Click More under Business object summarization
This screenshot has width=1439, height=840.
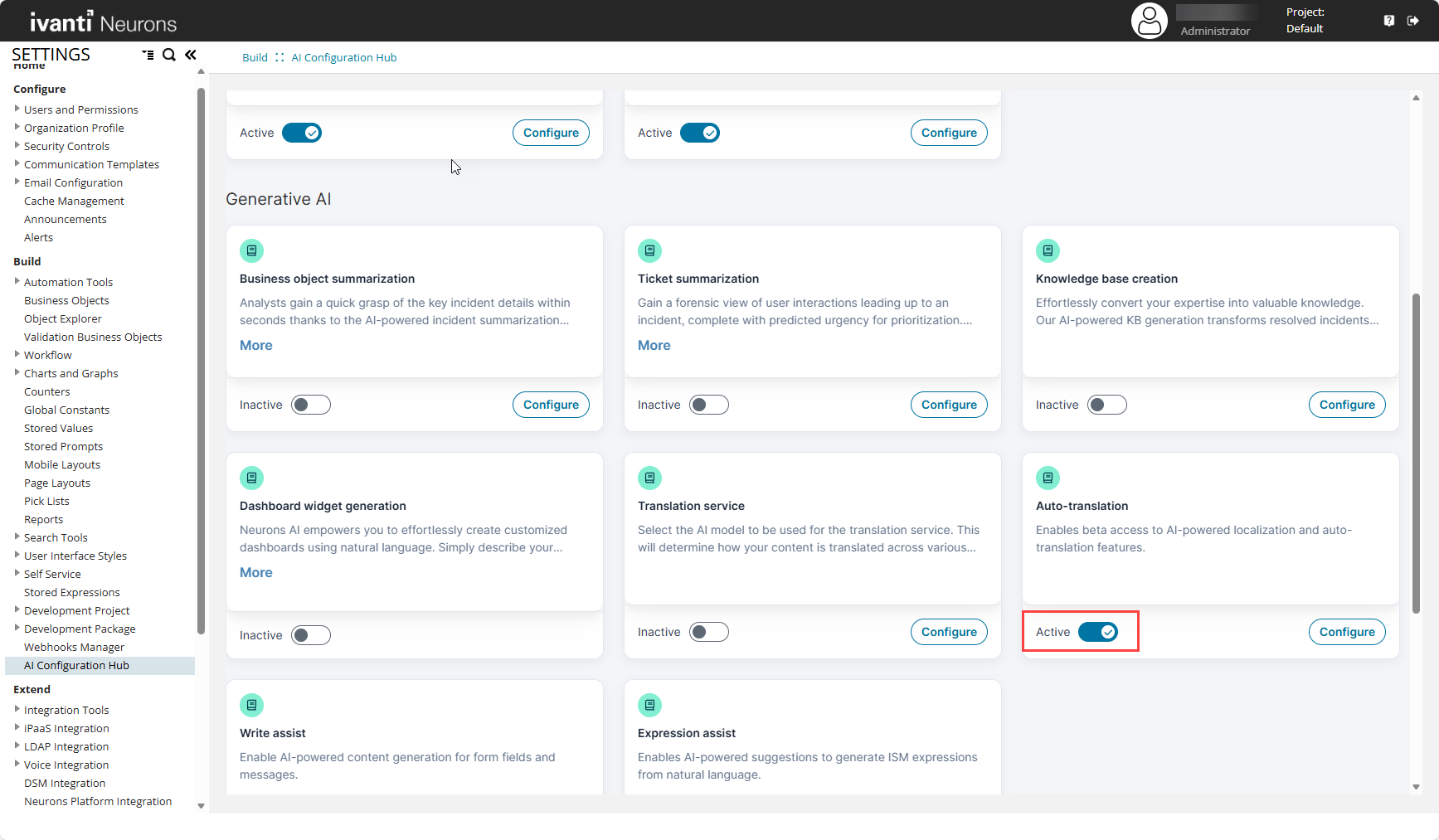pos(255,345)
